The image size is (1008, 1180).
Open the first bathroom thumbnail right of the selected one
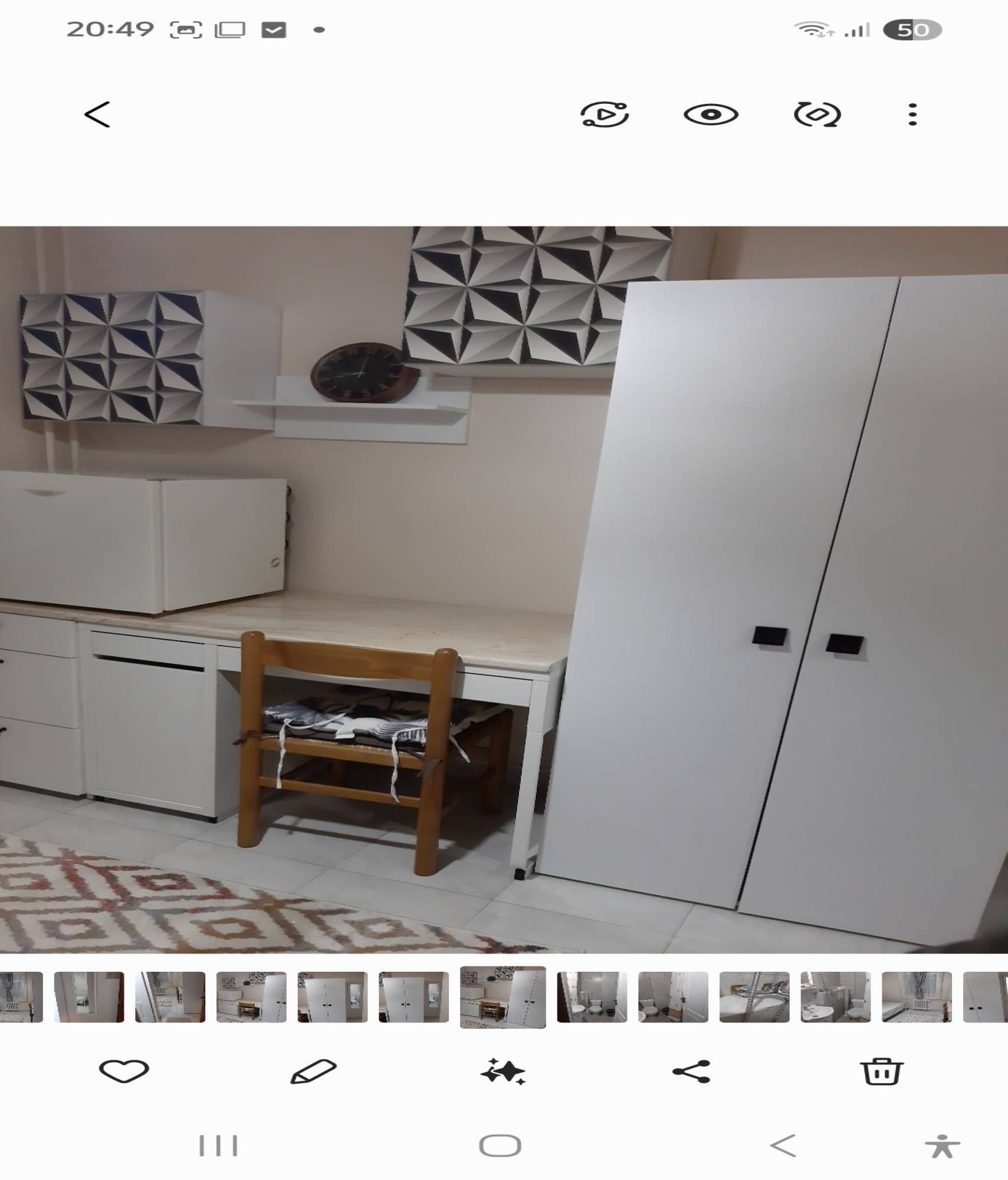point(592,997)
